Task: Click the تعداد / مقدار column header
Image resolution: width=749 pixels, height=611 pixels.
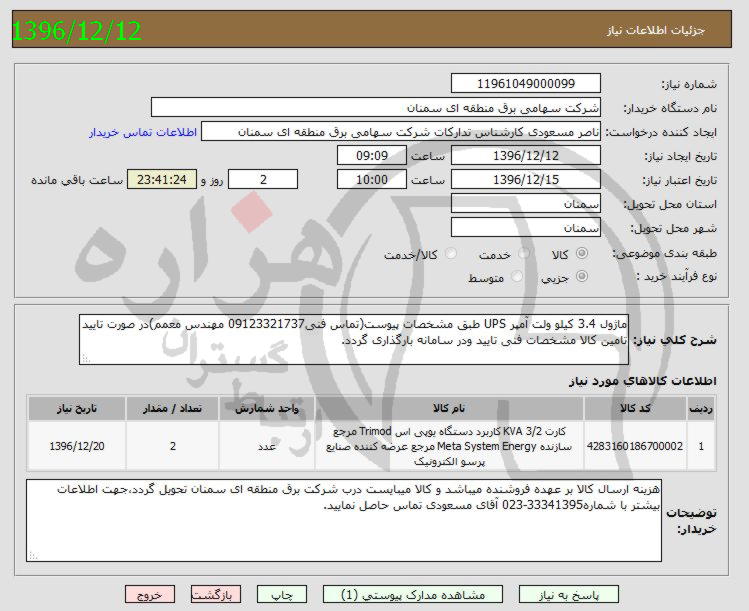Action: 172,408
